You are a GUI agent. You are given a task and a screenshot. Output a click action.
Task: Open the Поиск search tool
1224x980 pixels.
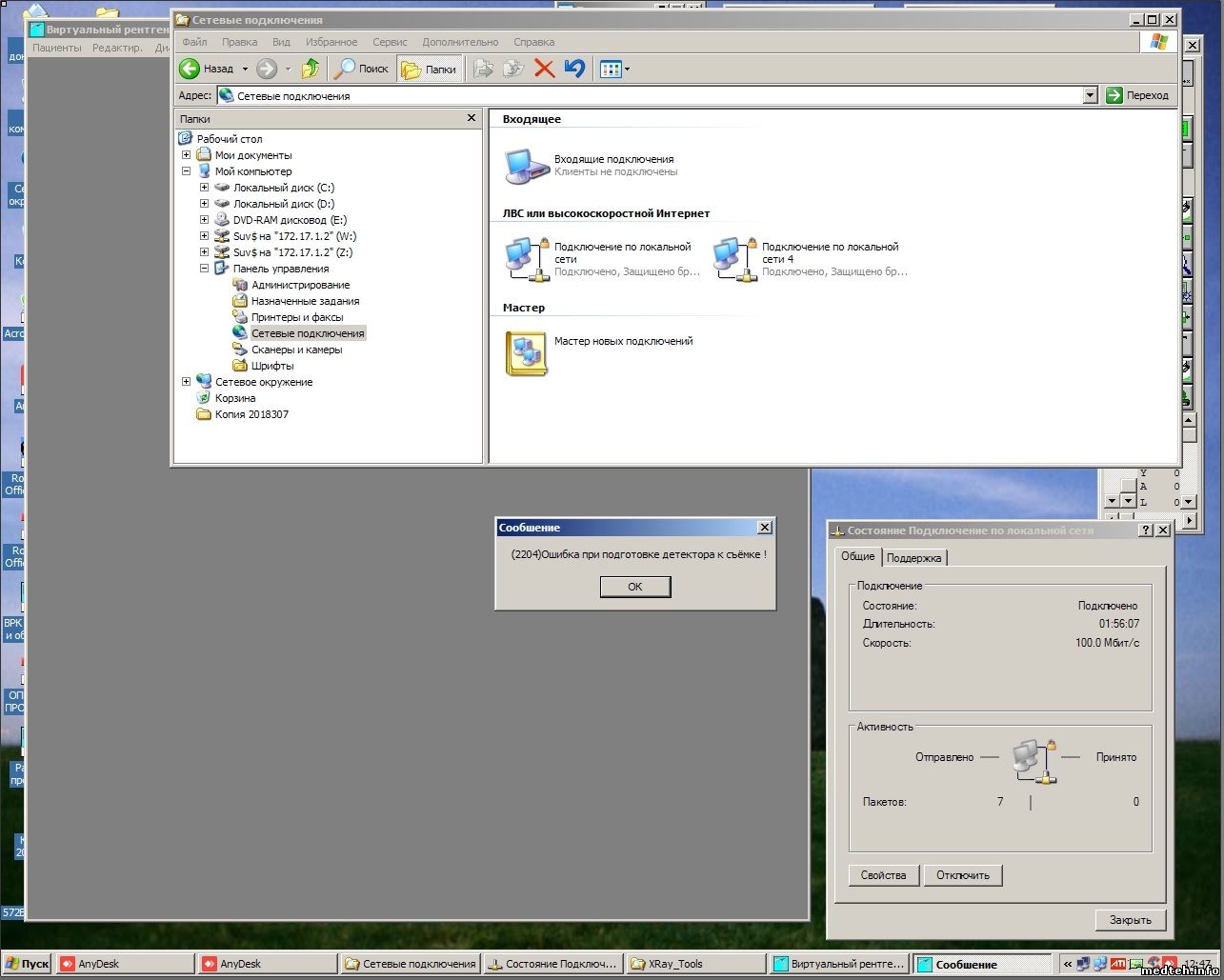click(362, 69)
